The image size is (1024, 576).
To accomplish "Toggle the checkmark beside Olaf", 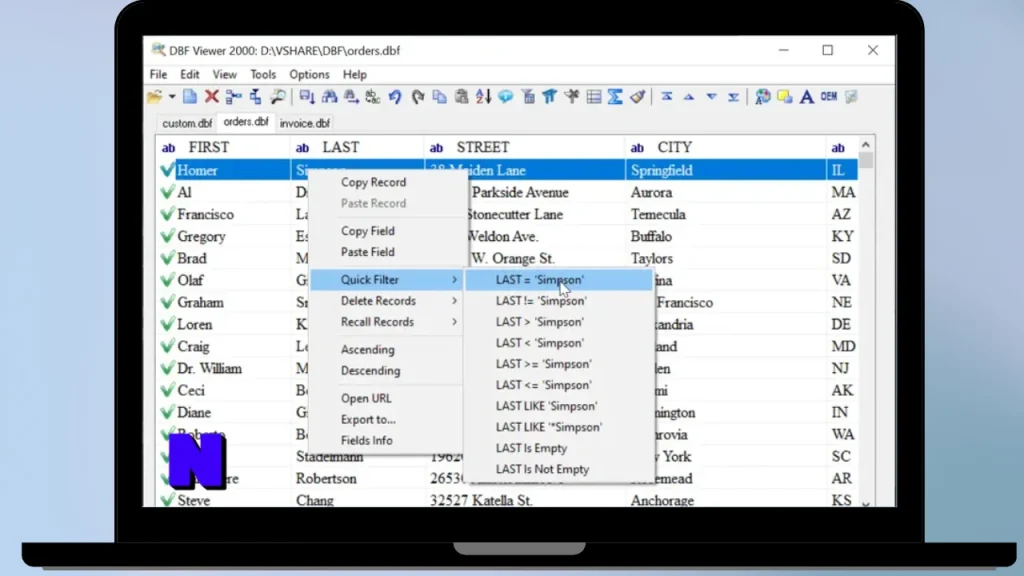I will coord(167,280).
